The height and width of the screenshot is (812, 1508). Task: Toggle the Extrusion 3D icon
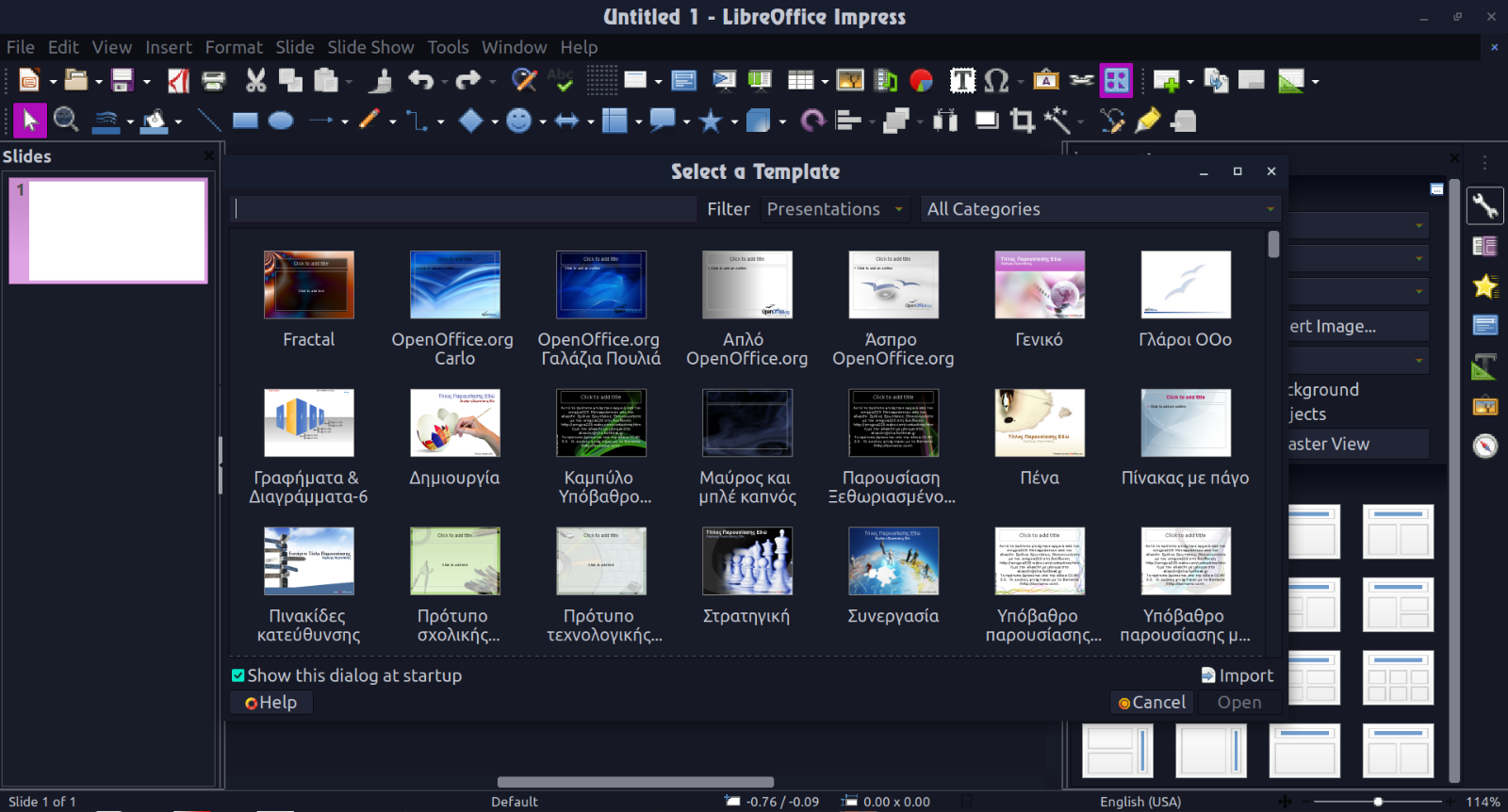pos(1184,121)
